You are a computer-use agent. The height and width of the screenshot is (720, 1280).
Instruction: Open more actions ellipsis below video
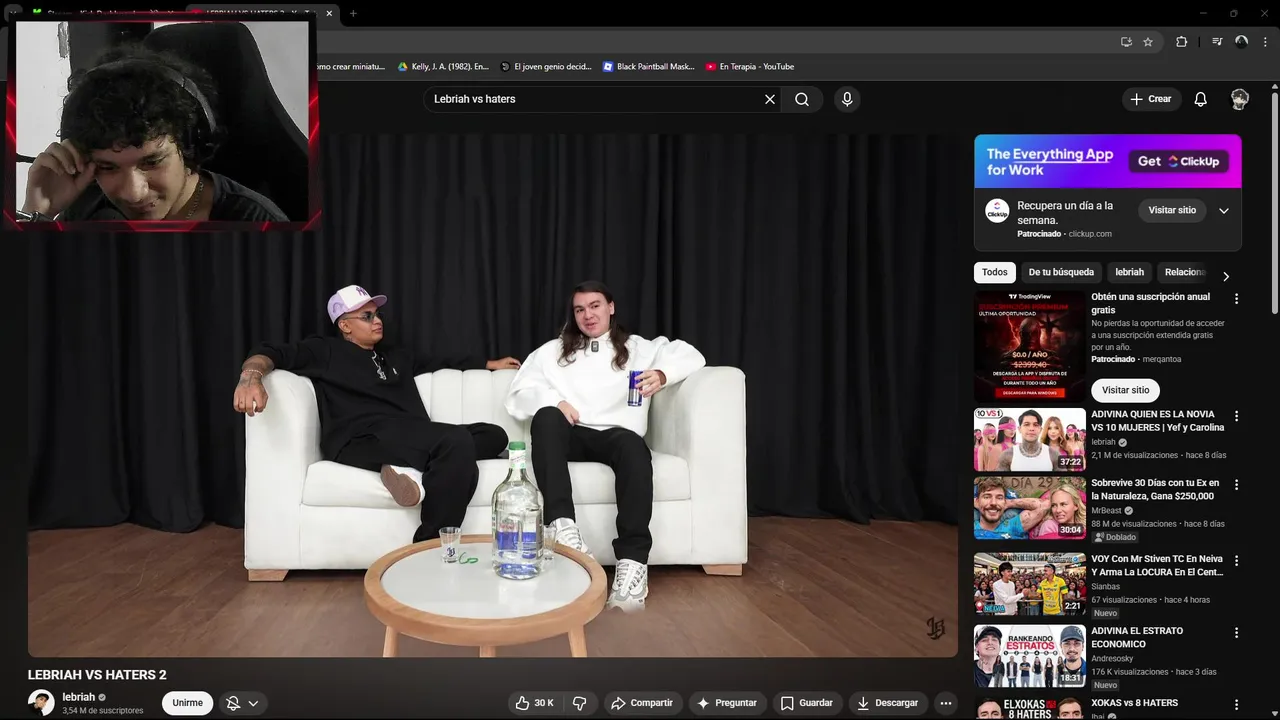(946, 703)
